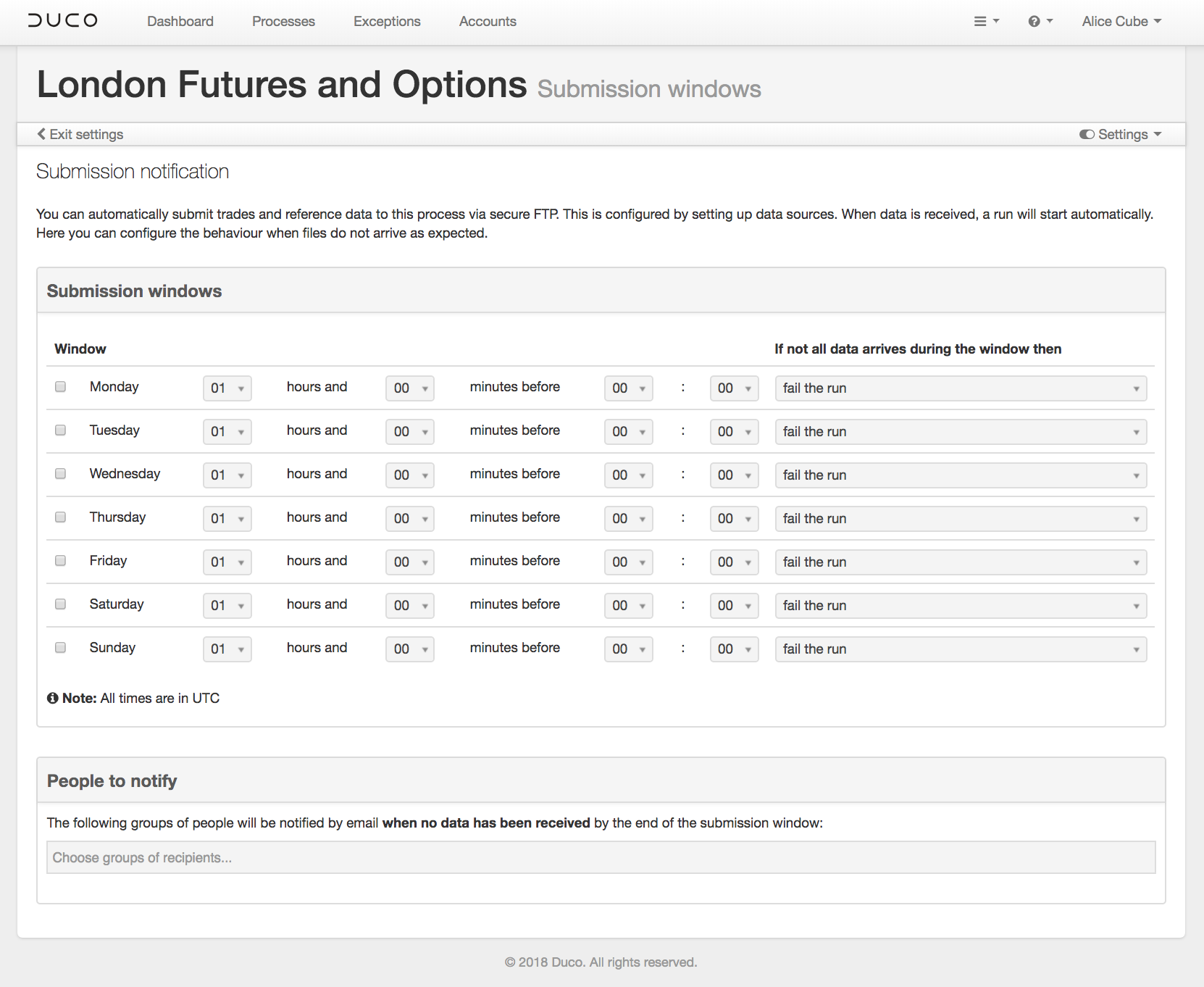The height and width of the screenshot is (987, 1204).
Task: Go to the Dashboard tab
Action: tap(180, 22)
